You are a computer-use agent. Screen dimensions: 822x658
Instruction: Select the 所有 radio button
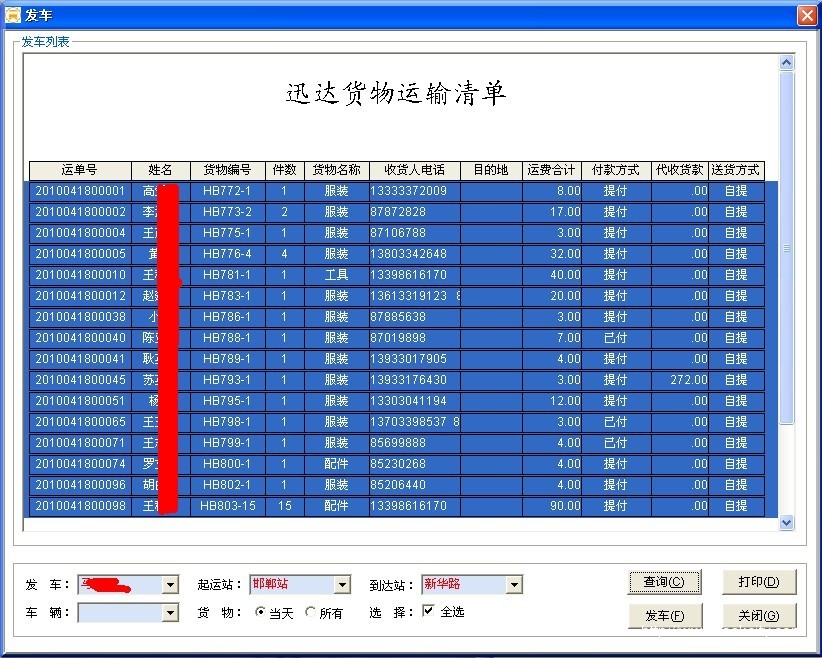pos(311,612)
